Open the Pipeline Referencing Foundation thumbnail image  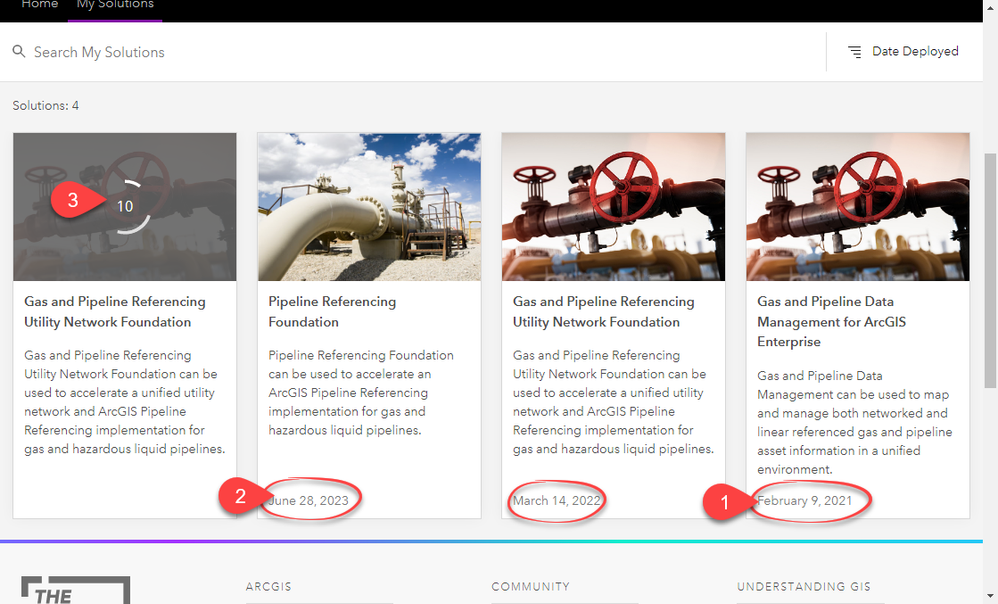click(369, 207)
